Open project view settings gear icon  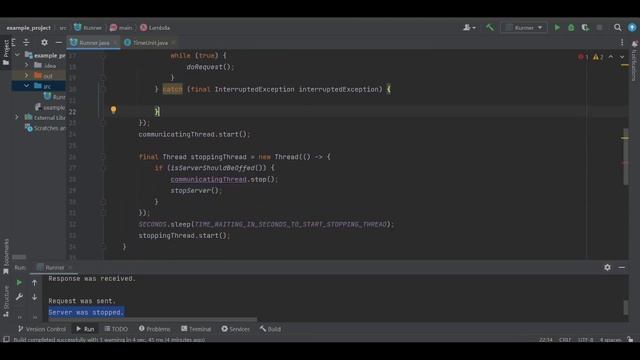[x=44, y=42]
